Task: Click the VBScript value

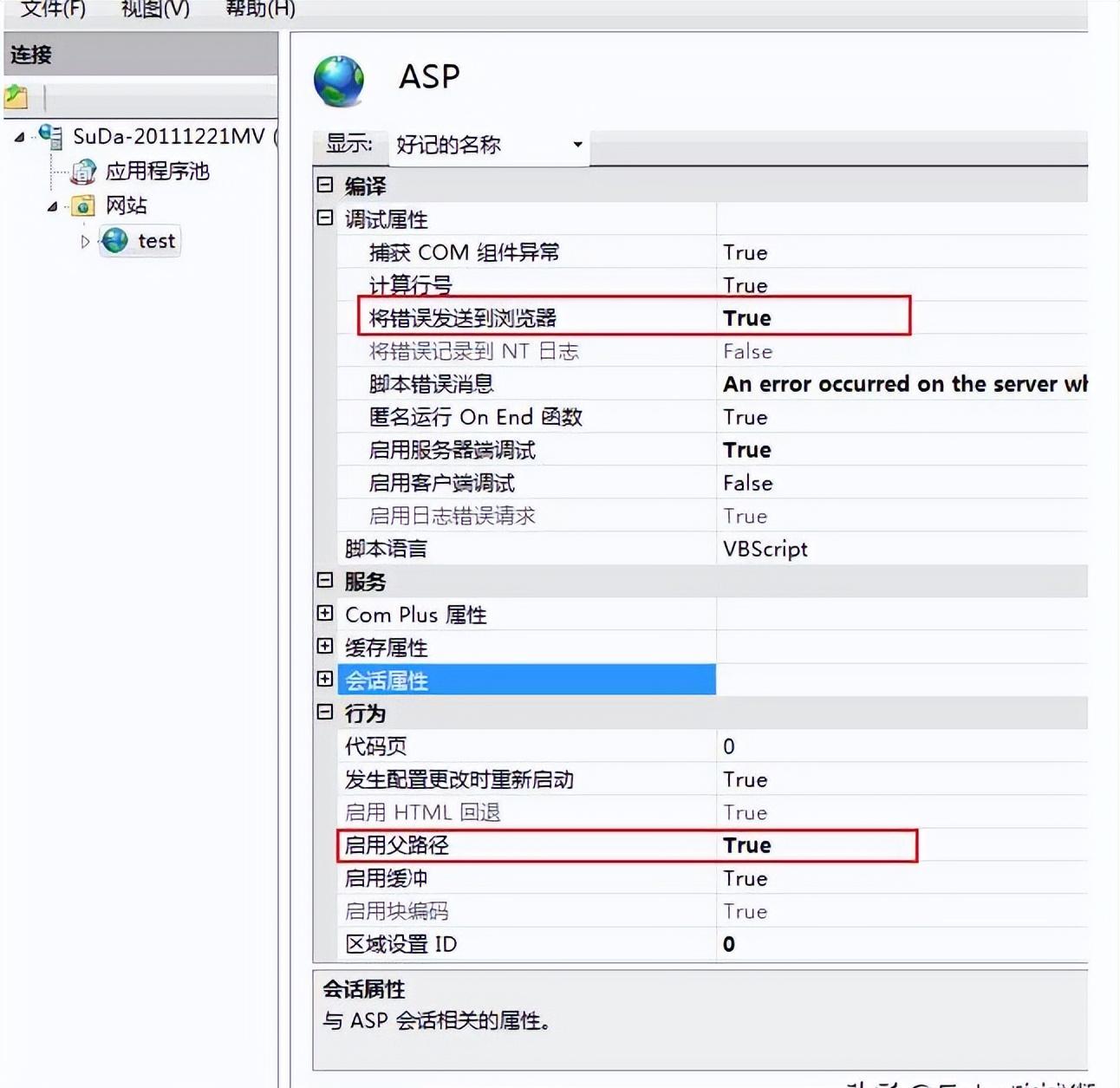Action: coord(765,549)
